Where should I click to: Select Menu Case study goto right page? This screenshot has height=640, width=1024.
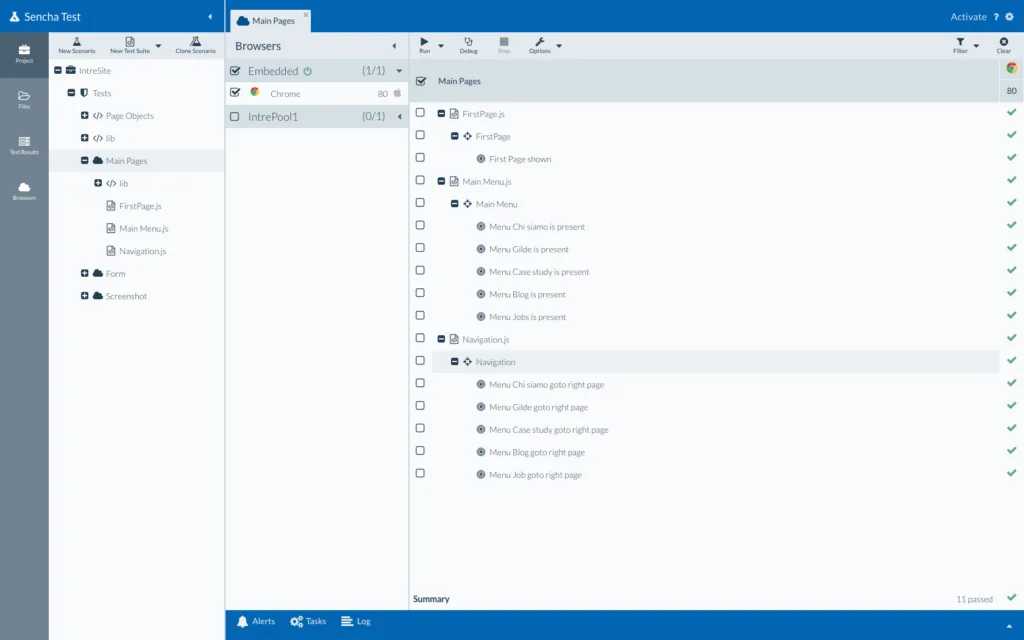click(x=549, y=430)
